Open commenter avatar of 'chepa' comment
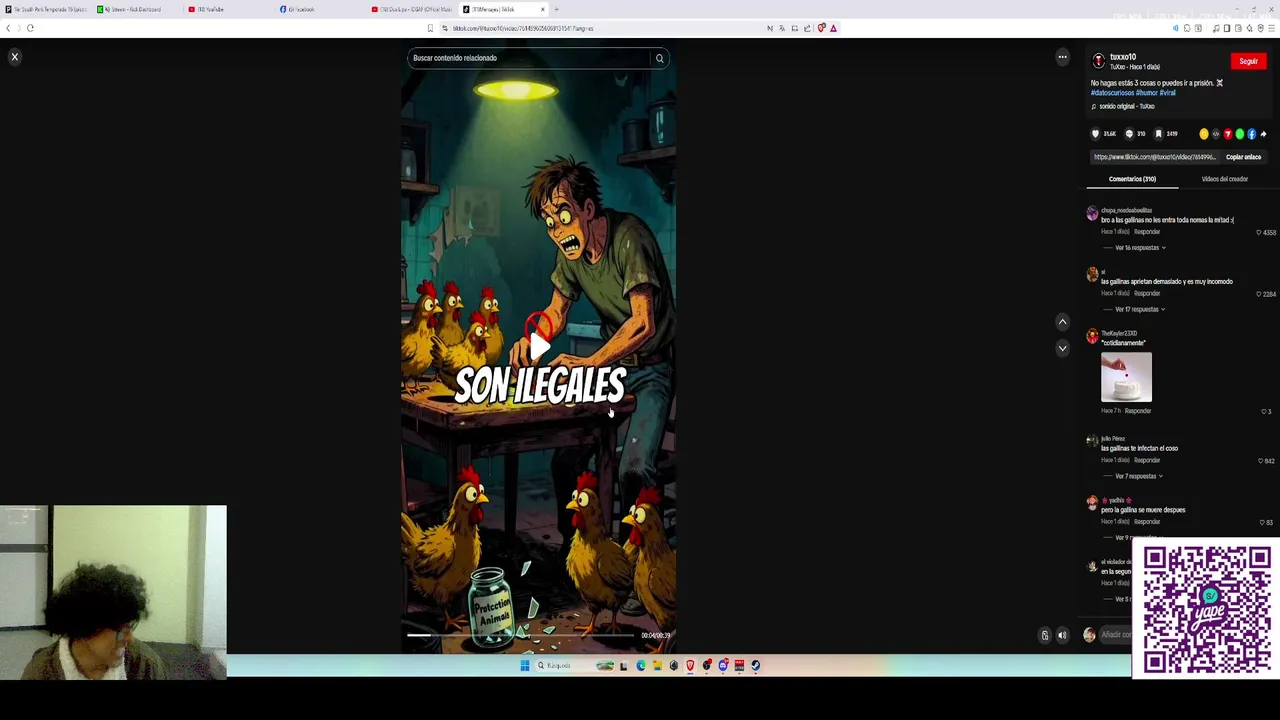This screenshot has width=1280, height=720. tap(1092, 214)
